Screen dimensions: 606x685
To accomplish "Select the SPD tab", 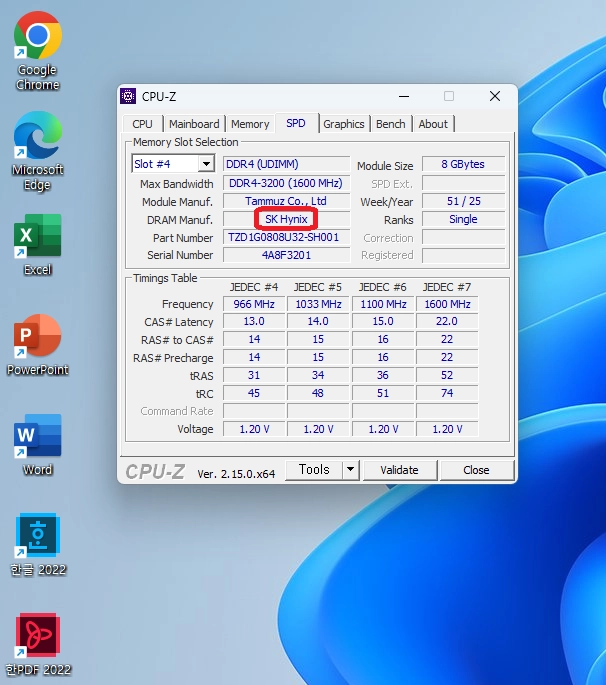I will (x=296, y=123).
